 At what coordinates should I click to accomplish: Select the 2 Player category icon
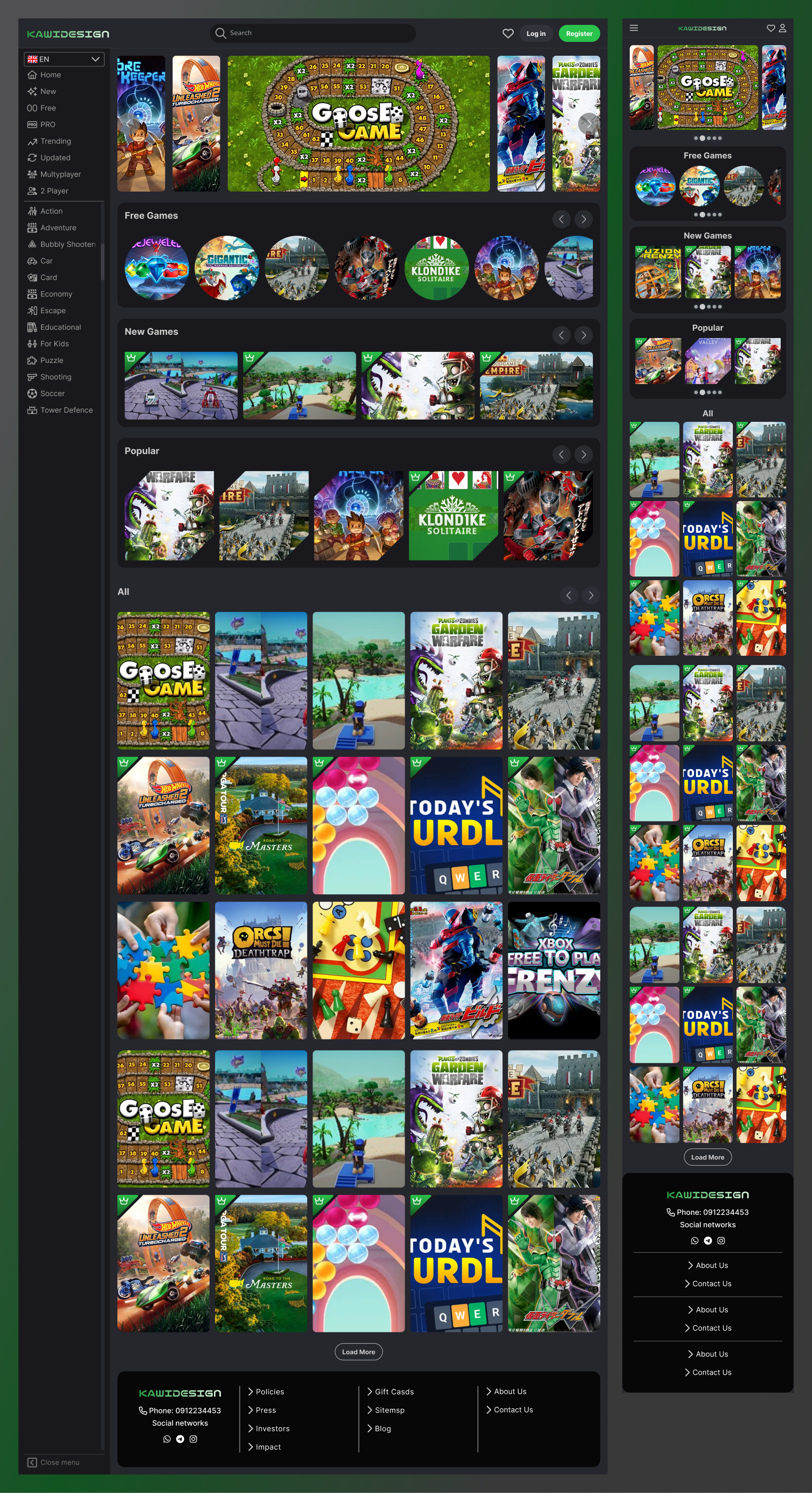[33, 190]
